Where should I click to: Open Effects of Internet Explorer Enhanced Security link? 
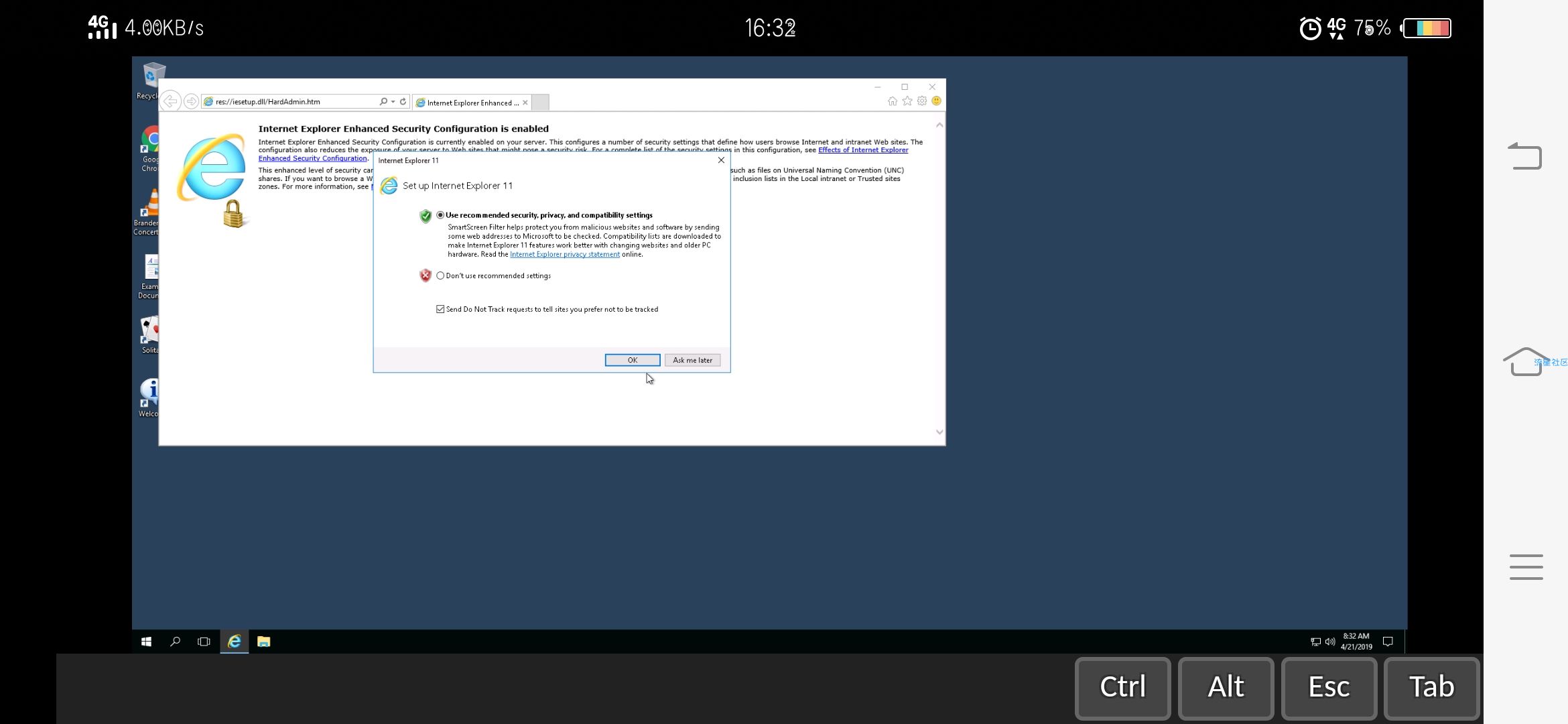863,150
